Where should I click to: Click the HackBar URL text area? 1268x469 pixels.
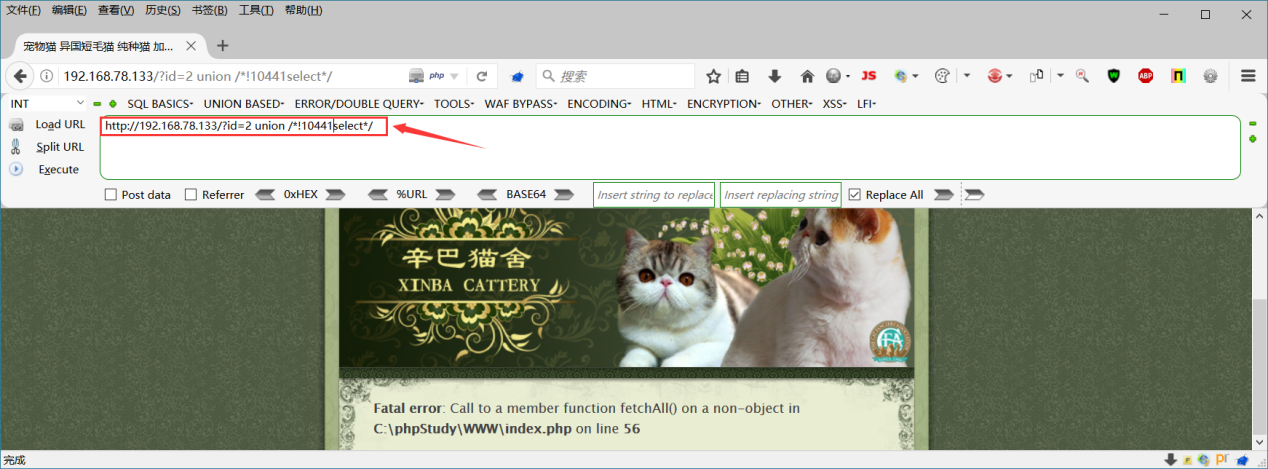pyautogui.click(x=670, y=147)
